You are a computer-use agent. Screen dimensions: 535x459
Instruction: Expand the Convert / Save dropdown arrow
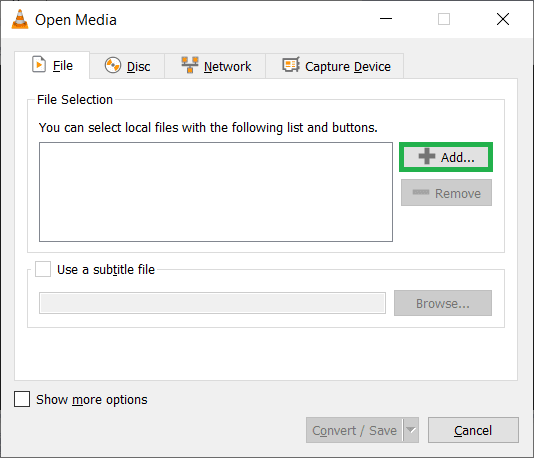[411, 430]
